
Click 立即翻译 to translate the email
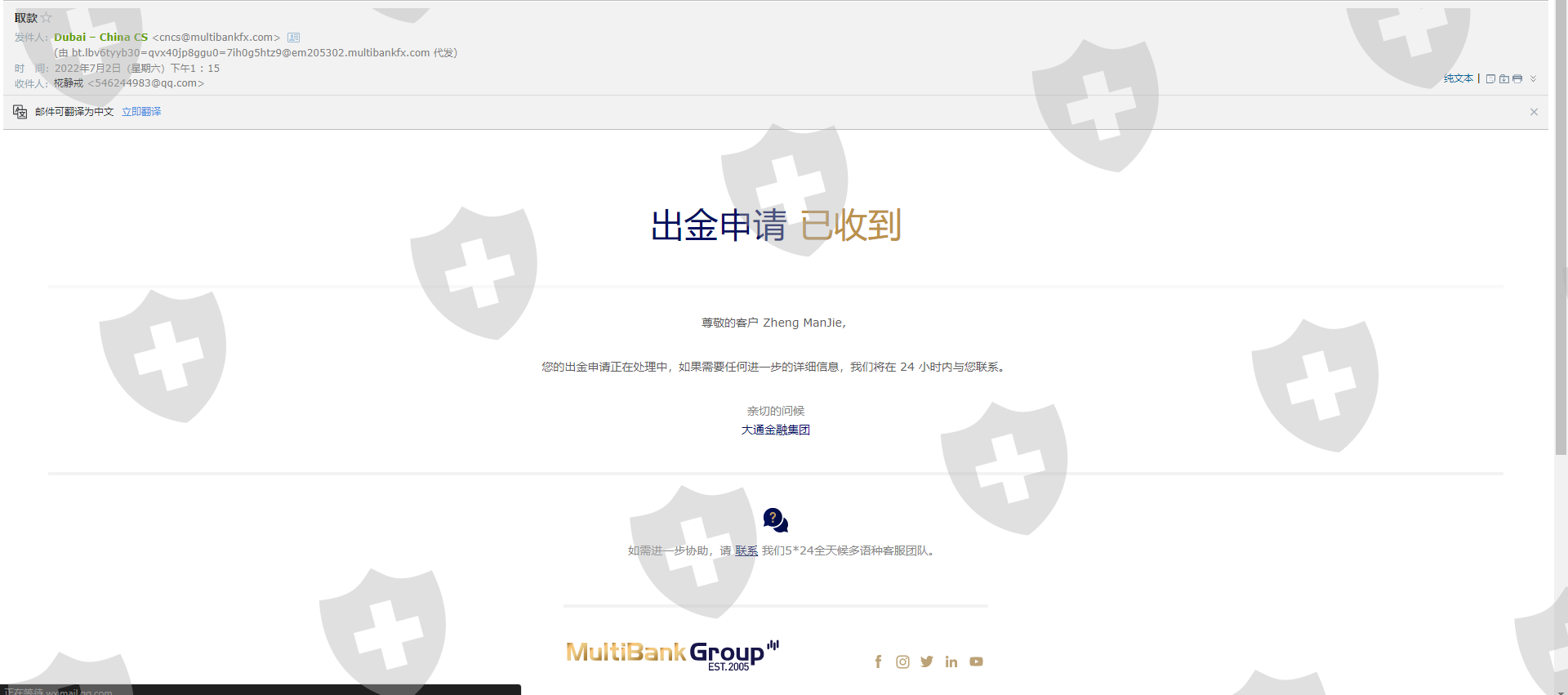point(141,112)
